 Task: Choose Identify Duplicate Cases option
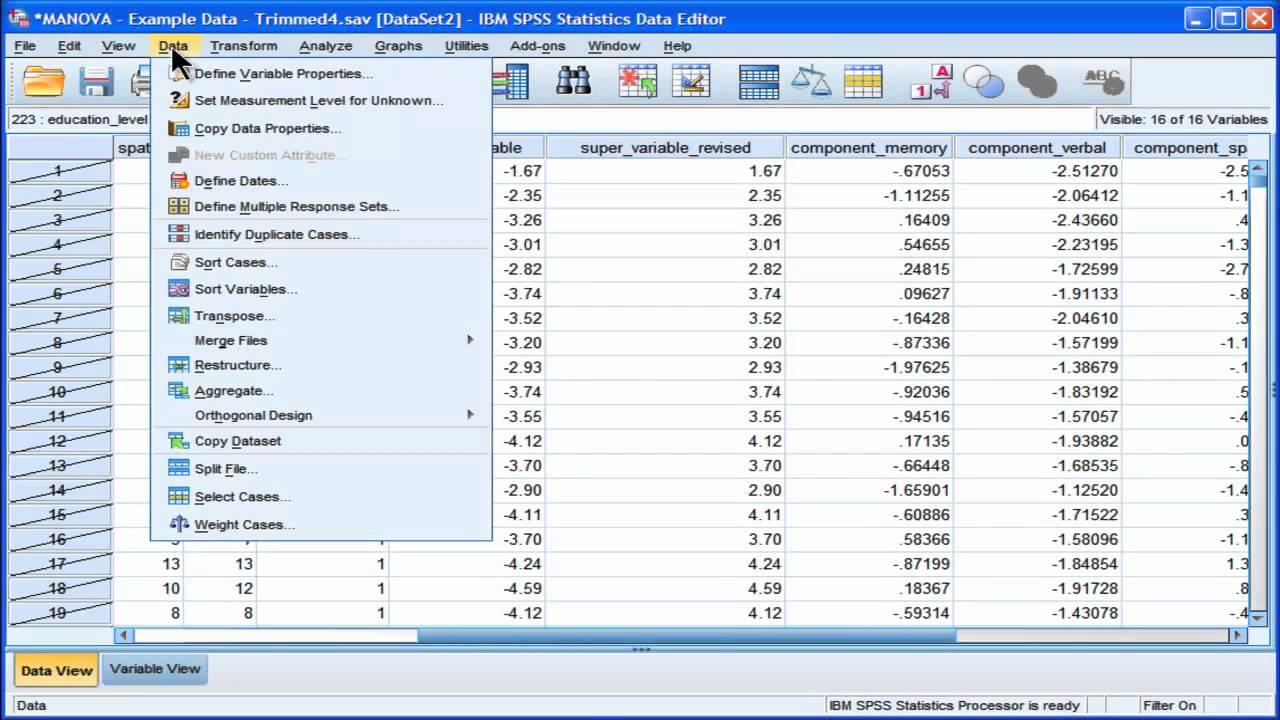point(276,235)
